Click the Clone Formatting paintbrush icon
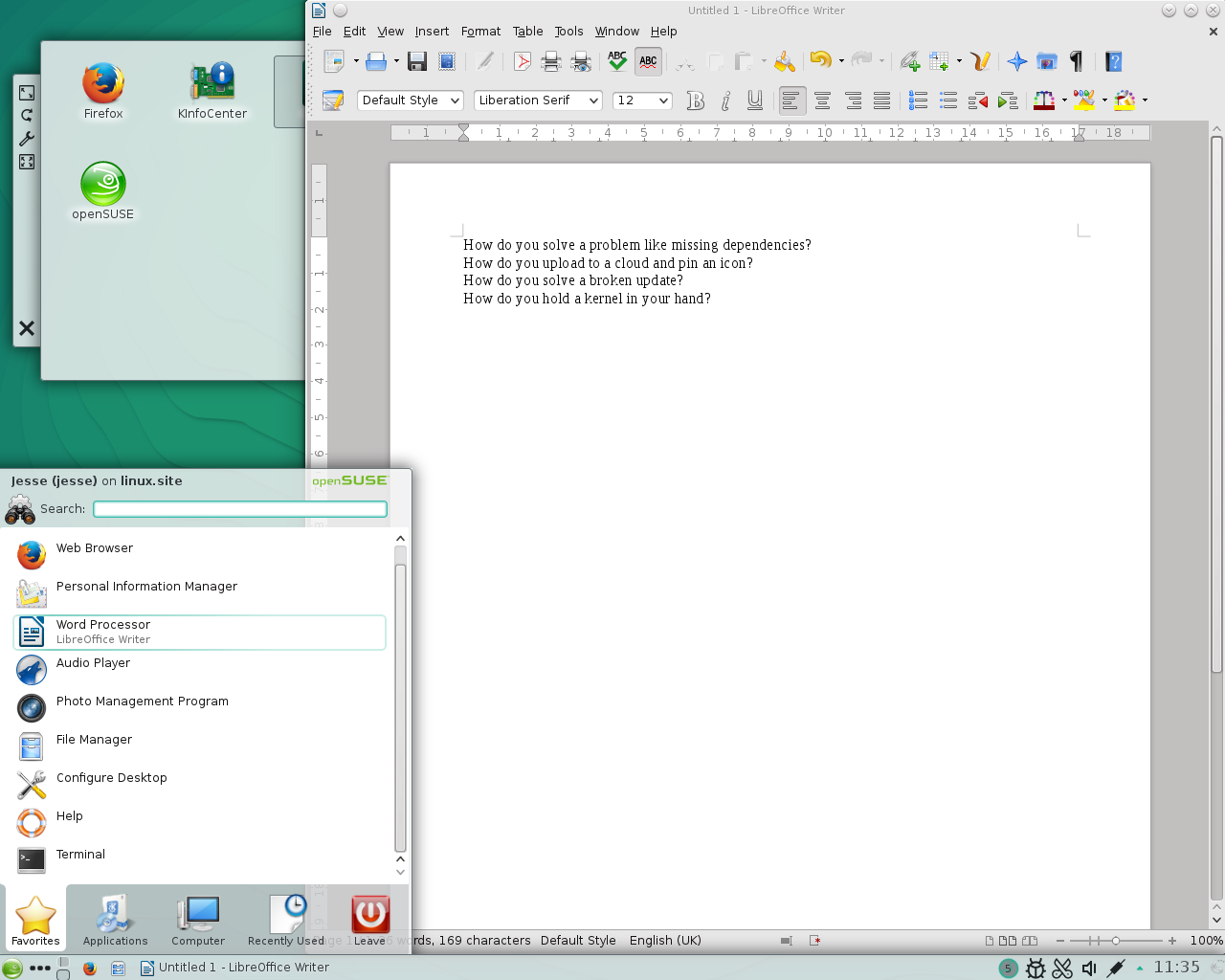The image size is (1225, 980). (785, 61)
